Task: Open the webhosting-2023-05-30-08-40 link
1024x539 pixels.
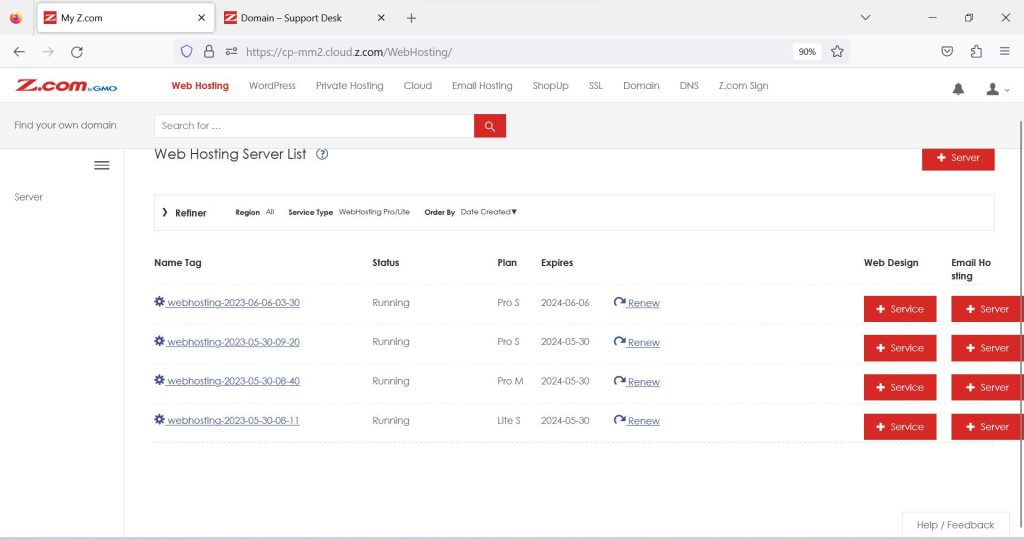Action: pos(233,381)
